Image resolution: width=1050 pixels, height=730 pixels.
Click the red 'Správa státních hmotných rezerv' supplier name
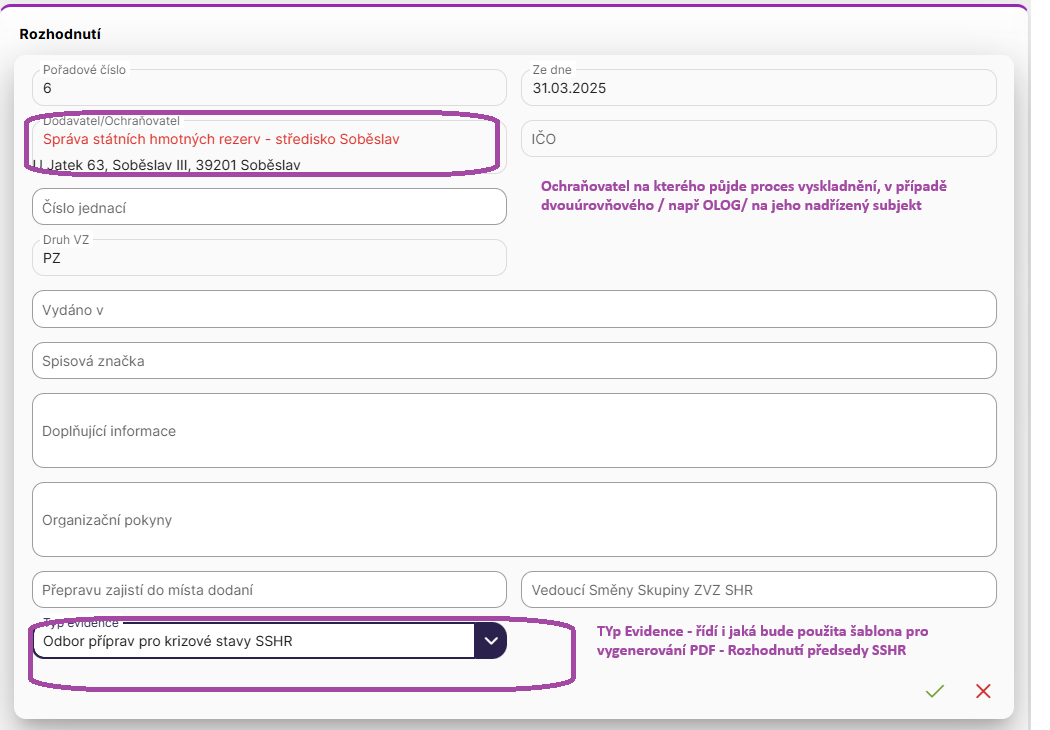tap(221, 139)
